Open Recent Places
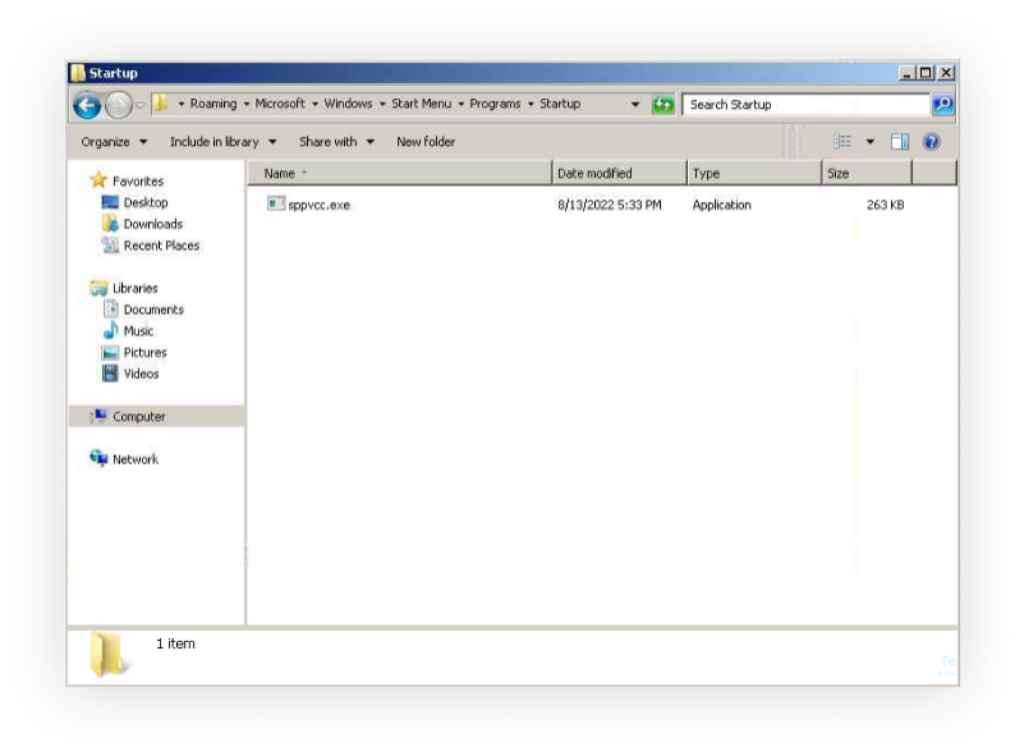The height and width of the screenshot is (756, 1024). click(161, 245)
